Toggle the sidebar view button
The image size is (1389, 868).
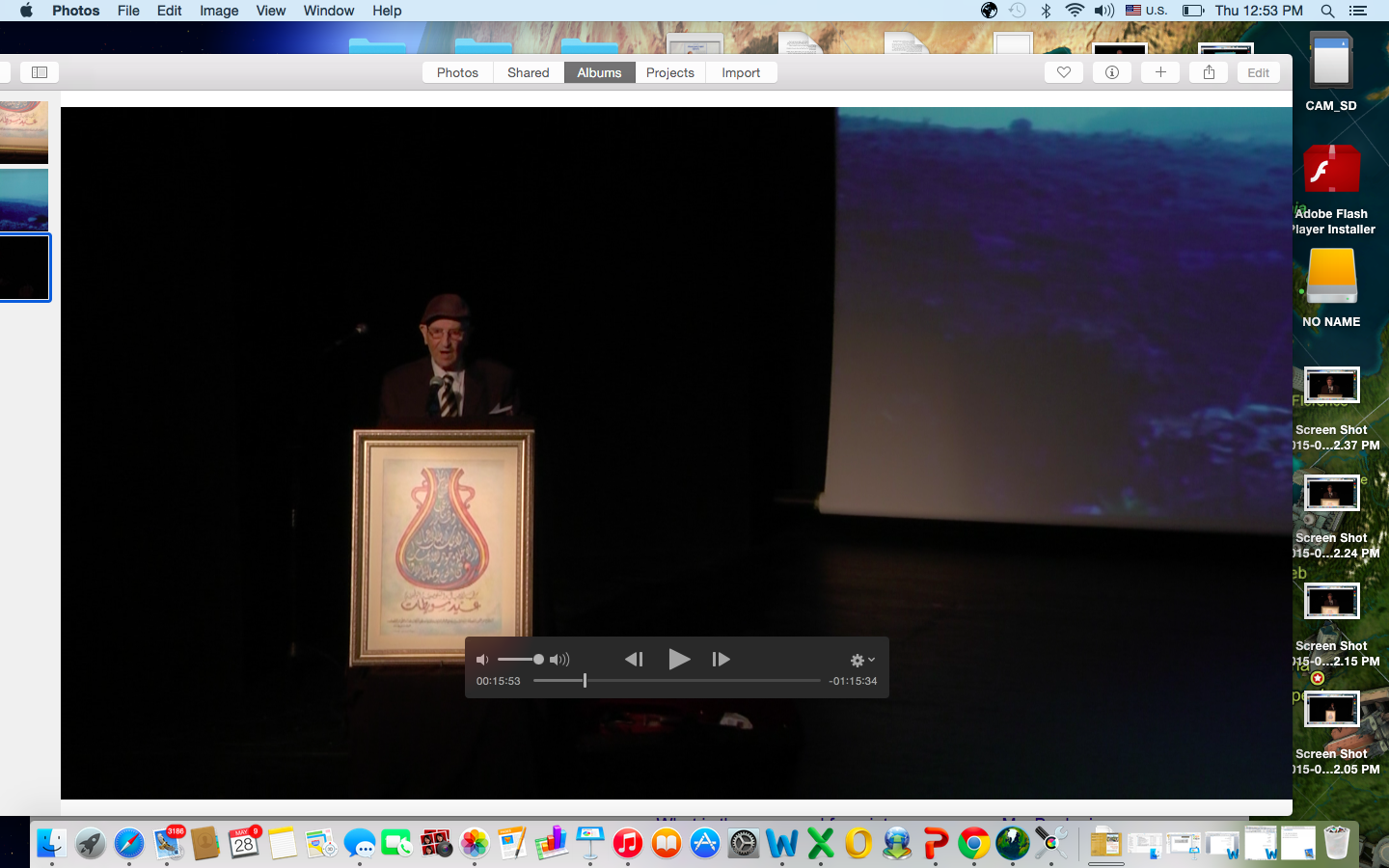tap(40, 72)
